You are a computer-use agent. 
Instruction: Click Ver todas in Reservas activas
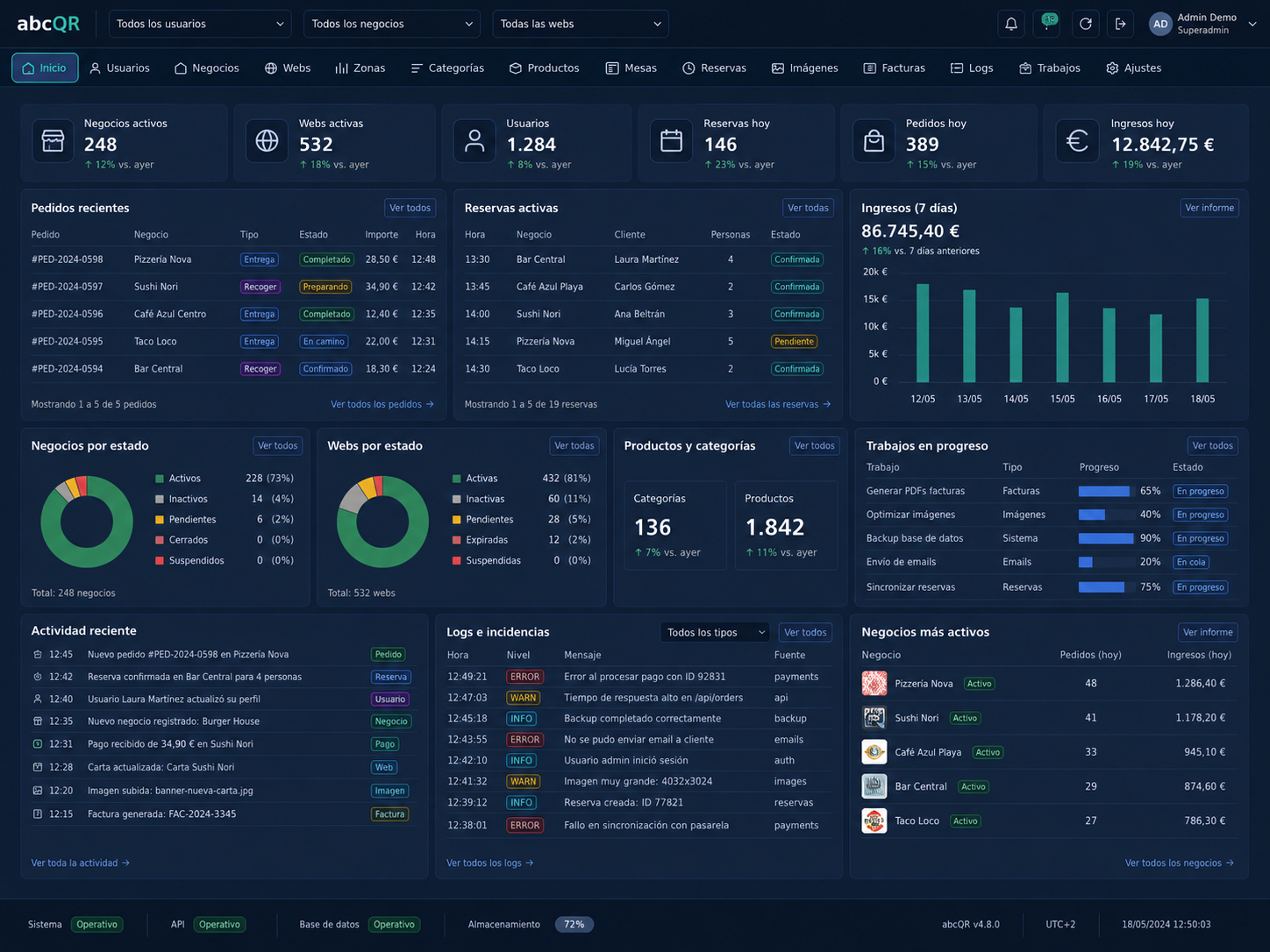point(808,208)
